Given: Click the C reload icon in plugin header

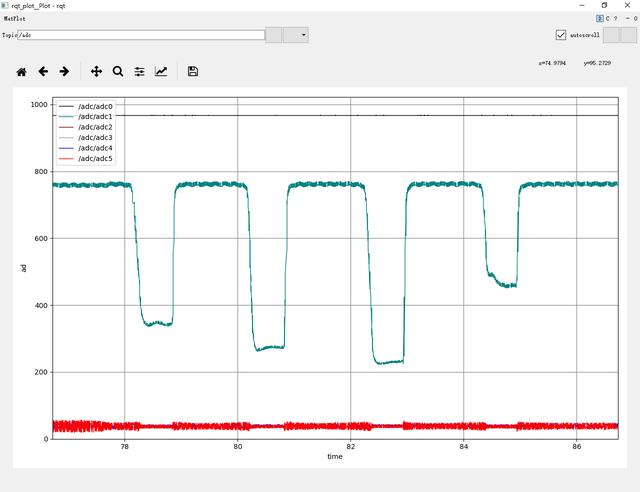Looking at the screenshot, I should point(607,18).
